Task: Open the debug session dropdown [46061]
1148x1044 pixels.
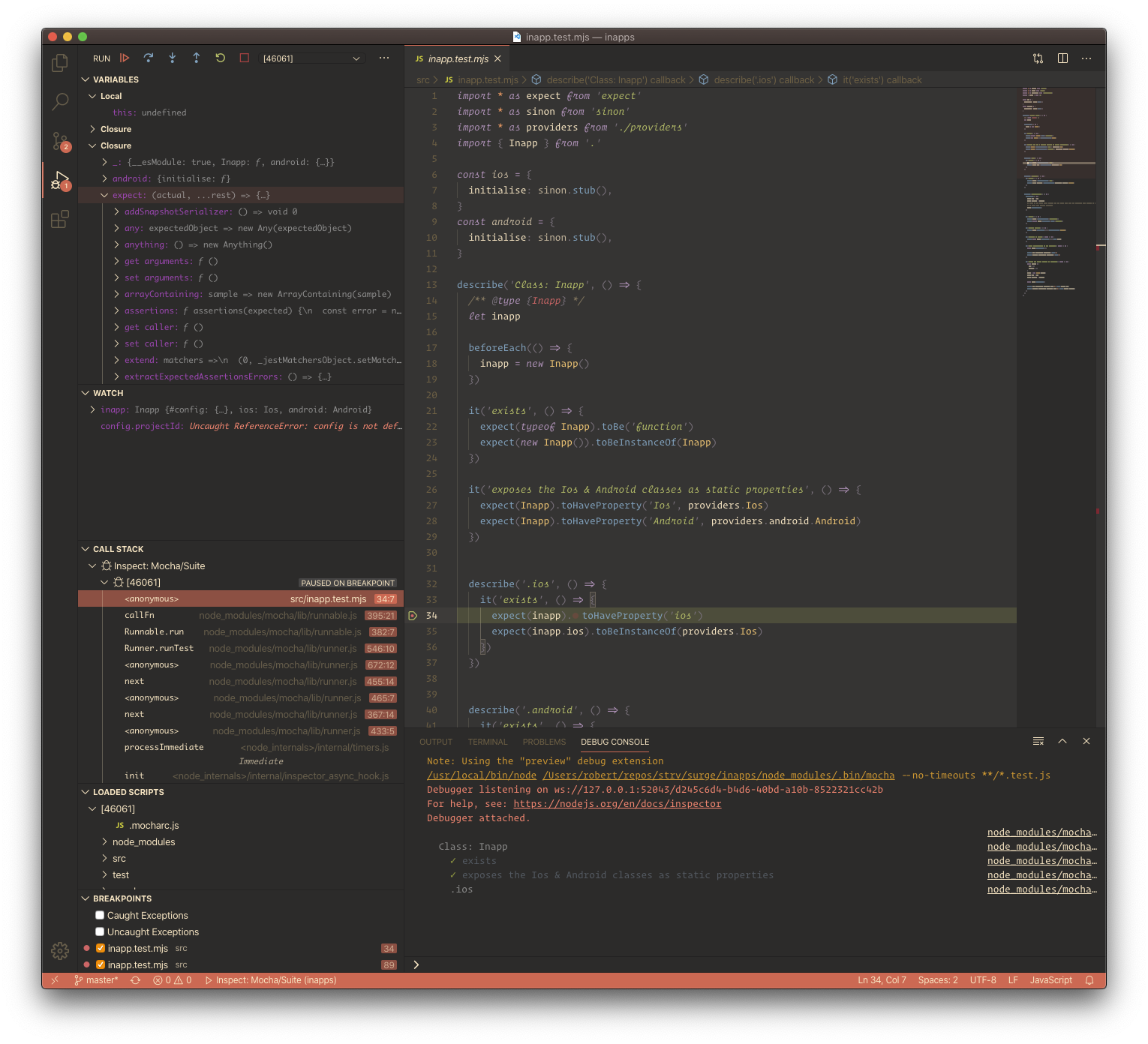Action: (311, 58)
